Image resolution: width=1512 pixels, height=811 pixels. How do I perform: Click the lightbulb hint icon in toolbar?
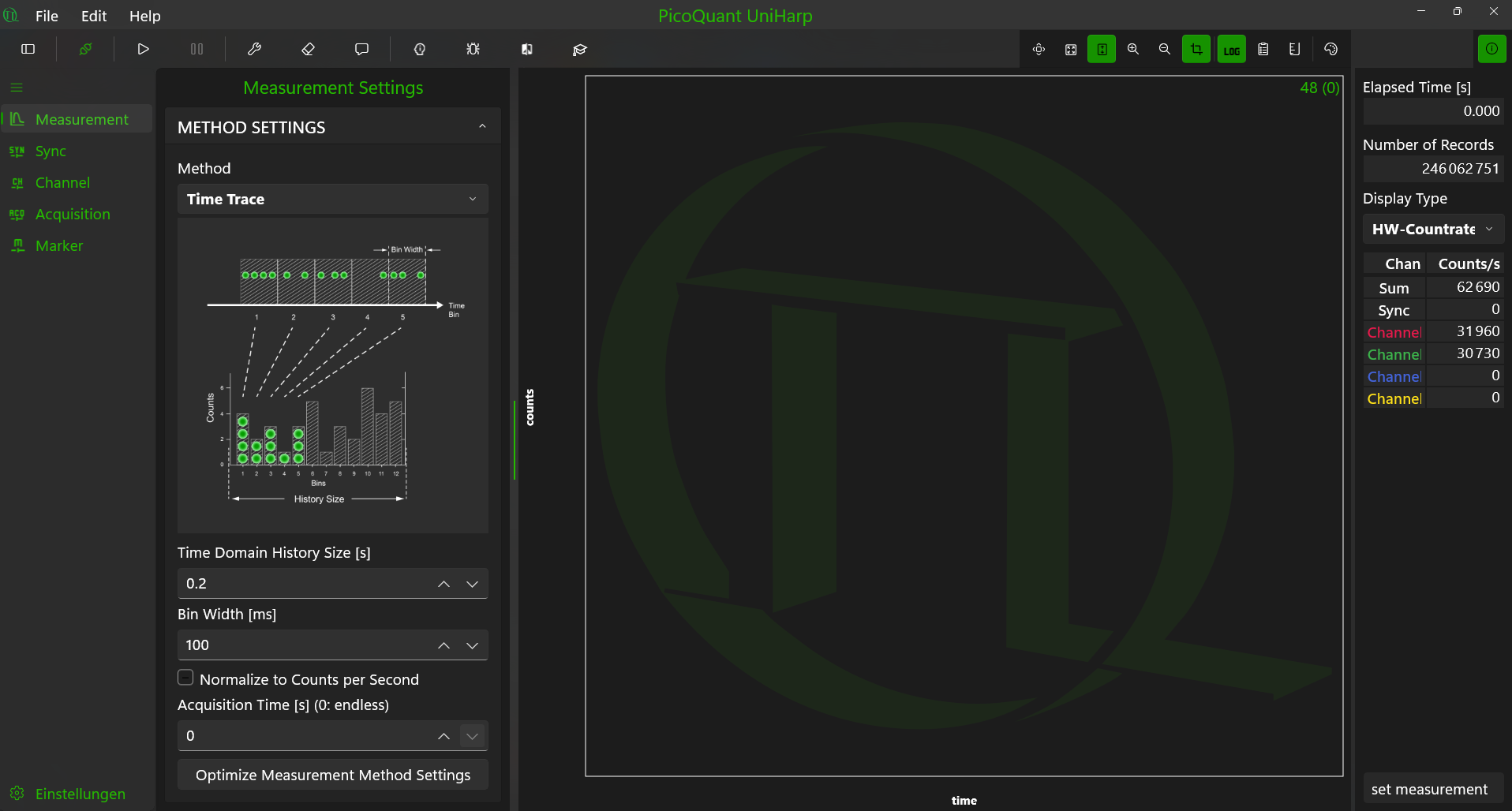click(x=420, y=49)
